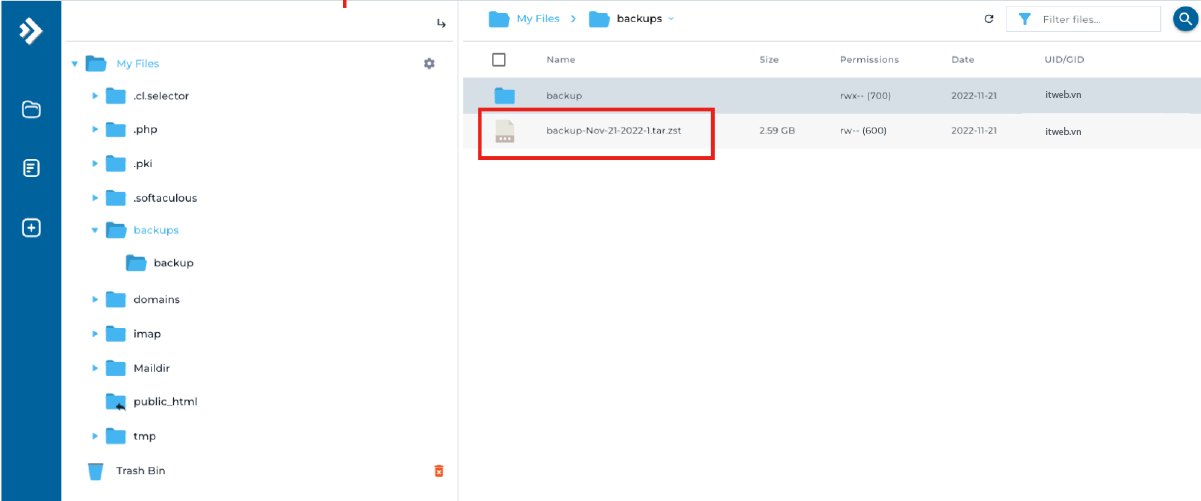Empty trash using the red bin icon
The image size is (1201, 501).
coord(438,471)
